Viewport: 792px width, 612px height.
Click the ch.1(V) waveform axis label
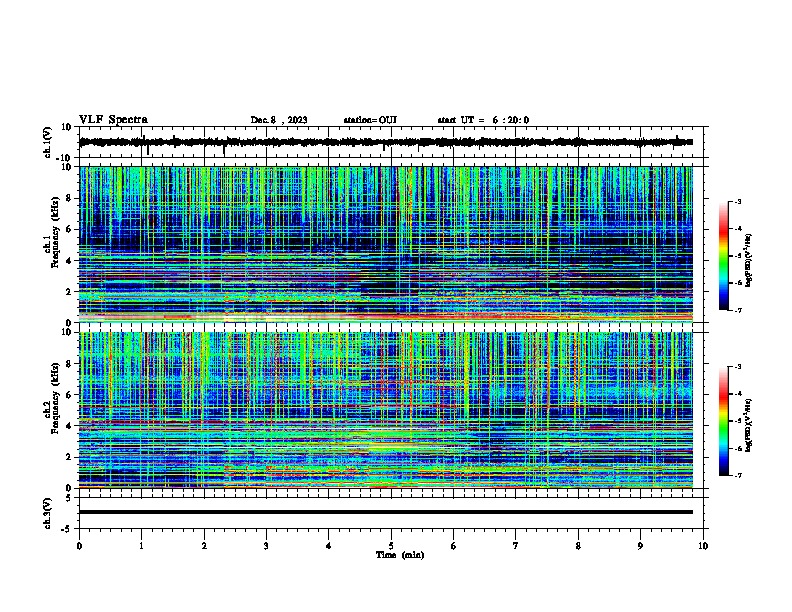(48, 142)
